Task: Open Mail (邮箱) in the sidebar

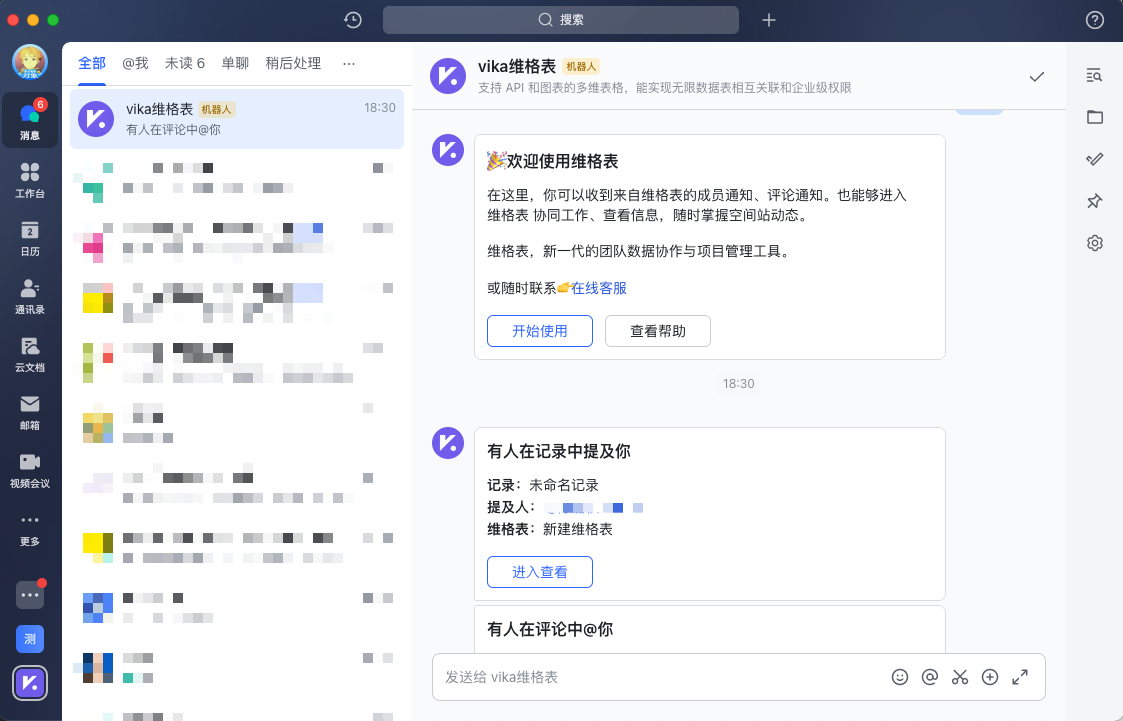Action: pyautogui.click(x=30, y=411)
